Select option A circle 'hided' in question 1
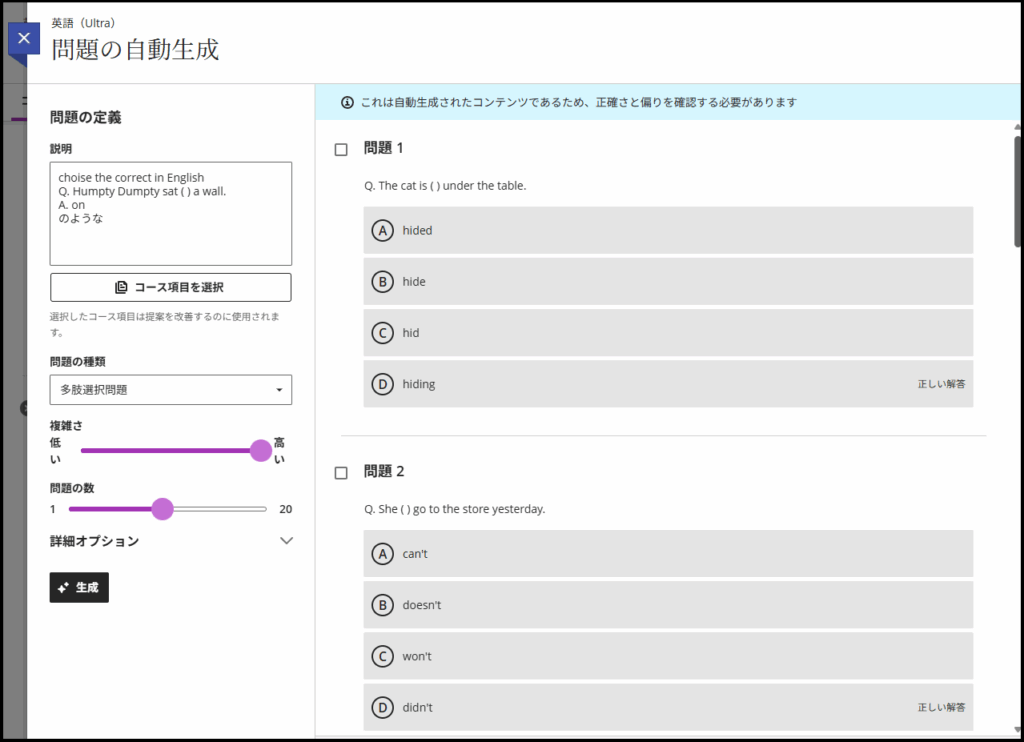 (x=382, y=231)
